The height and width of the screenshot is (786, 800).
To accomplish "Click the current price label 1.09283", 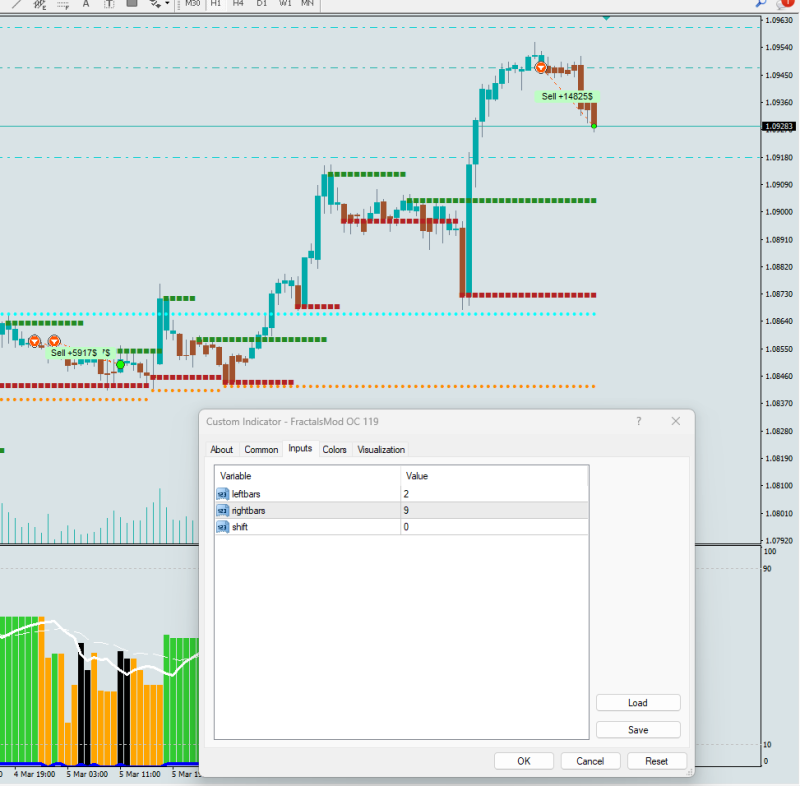I will pyautogui.click(x=779, y=126).
